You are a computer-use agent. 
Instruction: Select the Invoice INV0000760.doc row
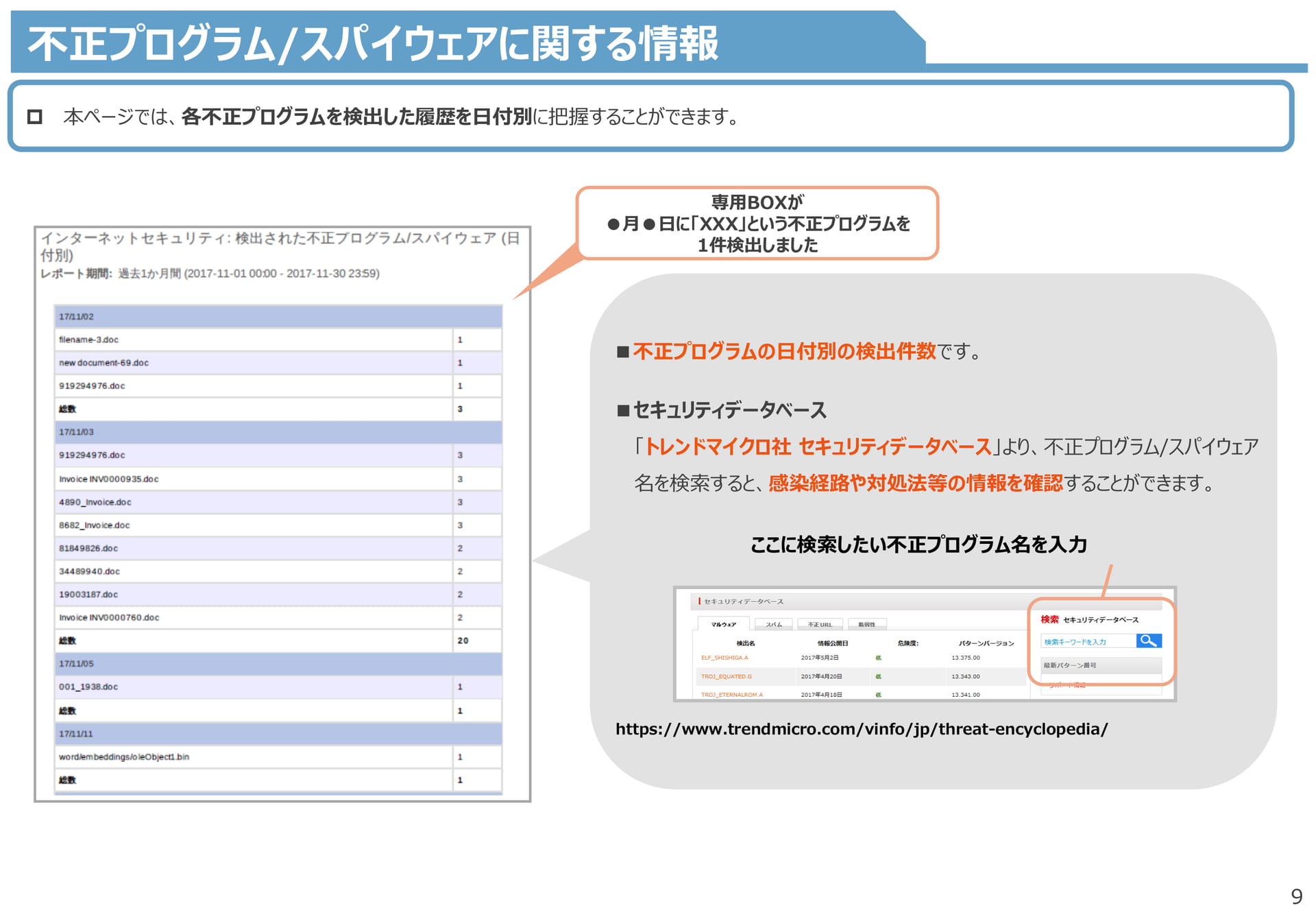click(278, 618)
